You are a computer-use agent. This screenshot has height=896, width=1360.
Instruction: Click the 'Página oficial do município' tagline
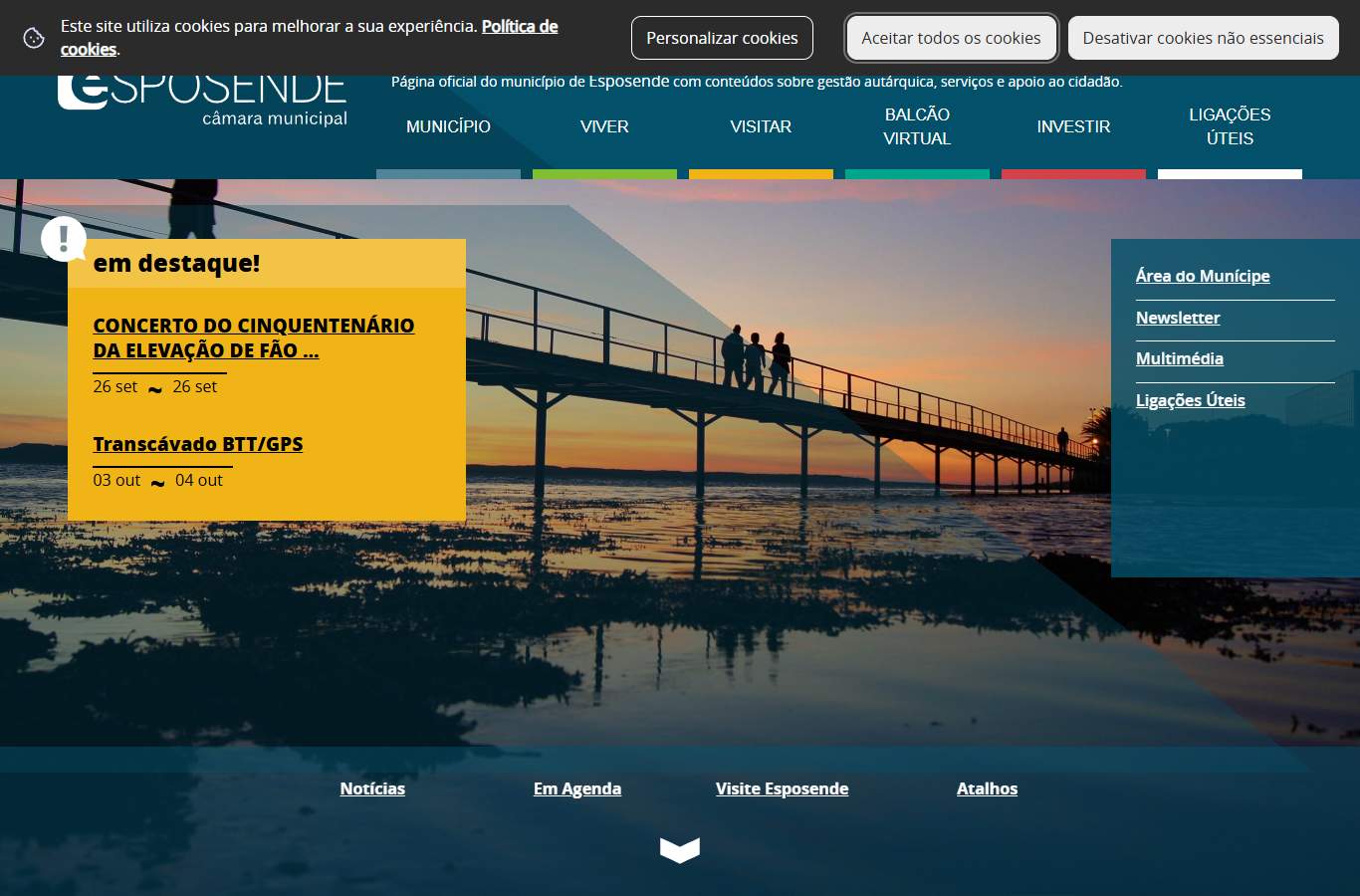coord(757,82)
